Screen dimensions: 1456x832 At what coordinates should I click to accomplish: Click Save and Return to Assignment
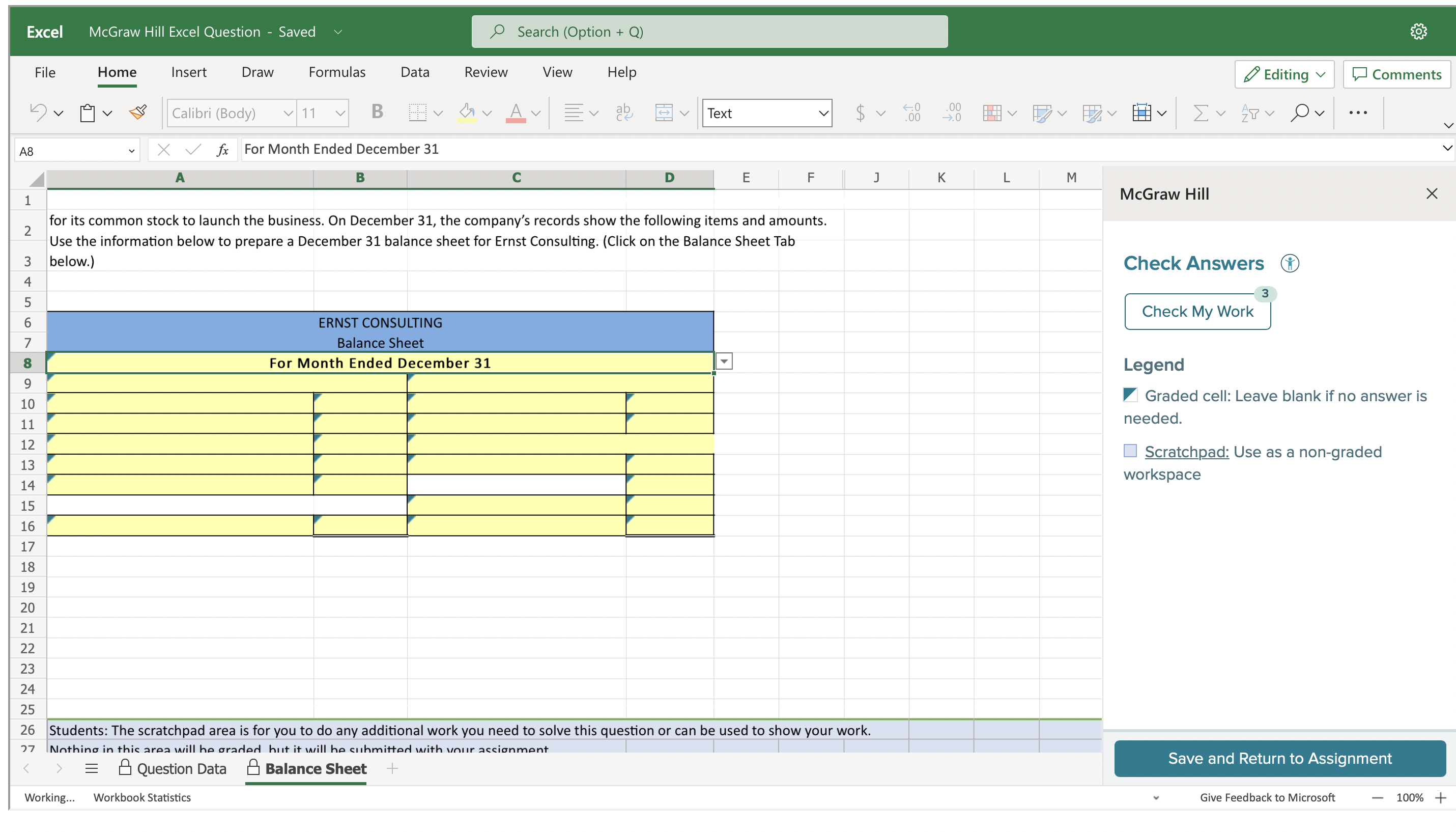point(1280,758)
